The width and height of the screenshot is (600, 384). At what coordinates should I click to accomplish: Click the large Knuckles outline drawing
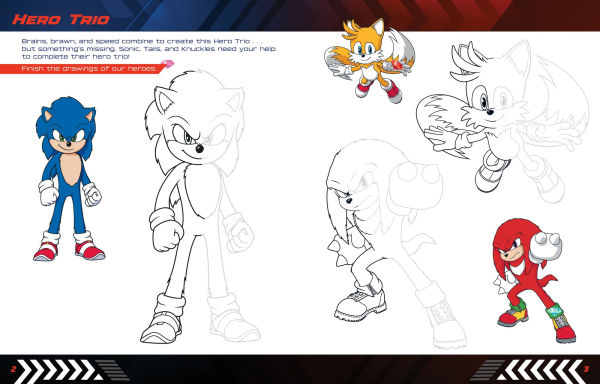[396, 244]
